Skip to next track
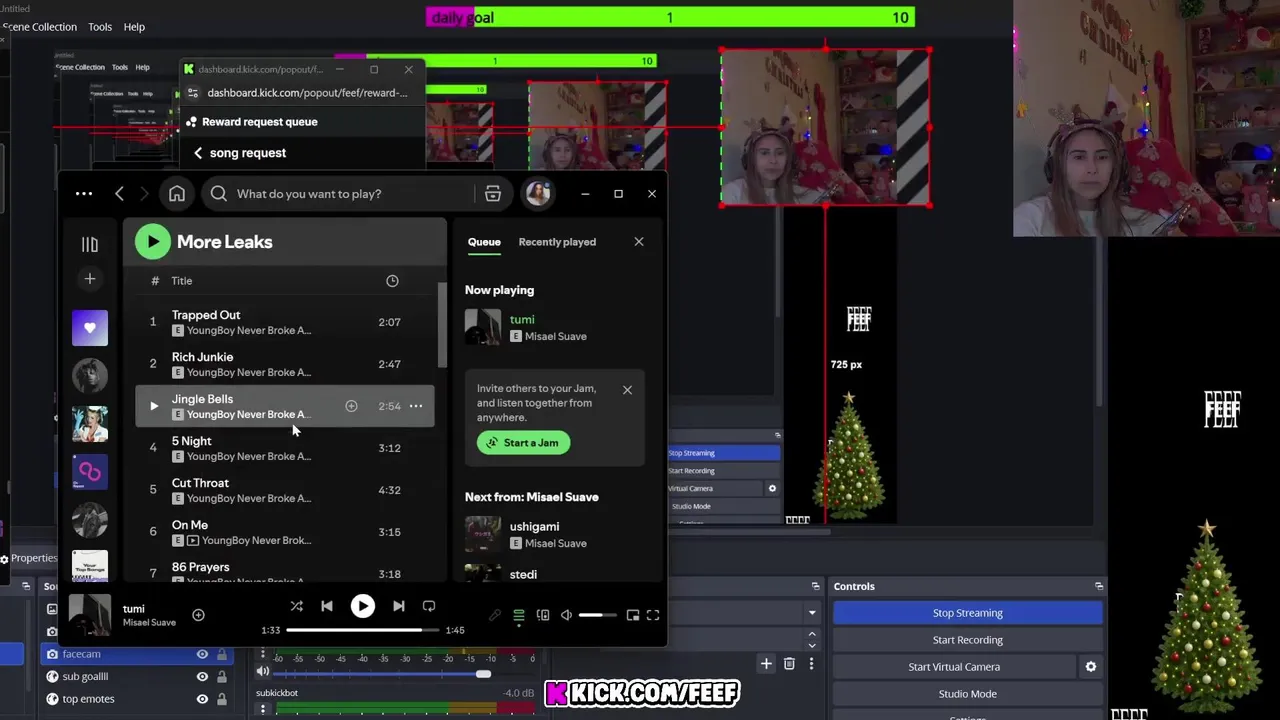 tap(398, 606)
